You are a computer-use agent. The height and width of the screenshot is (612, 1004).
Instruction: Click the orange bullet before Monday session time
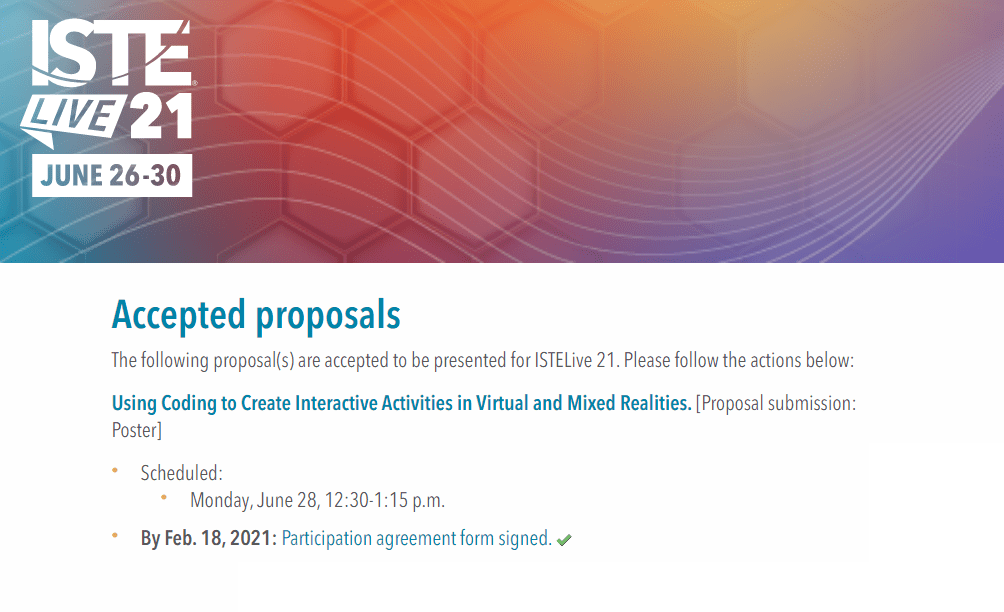click(163, 497)
